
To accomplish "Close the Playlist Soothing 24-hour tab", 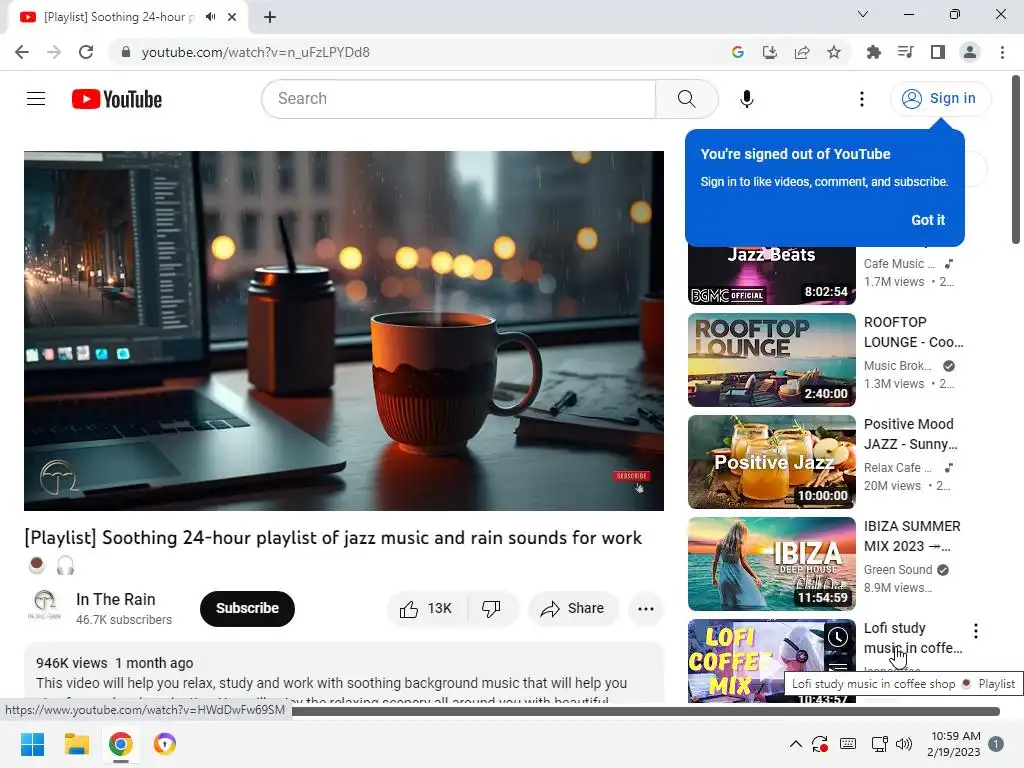I will 232,17.
